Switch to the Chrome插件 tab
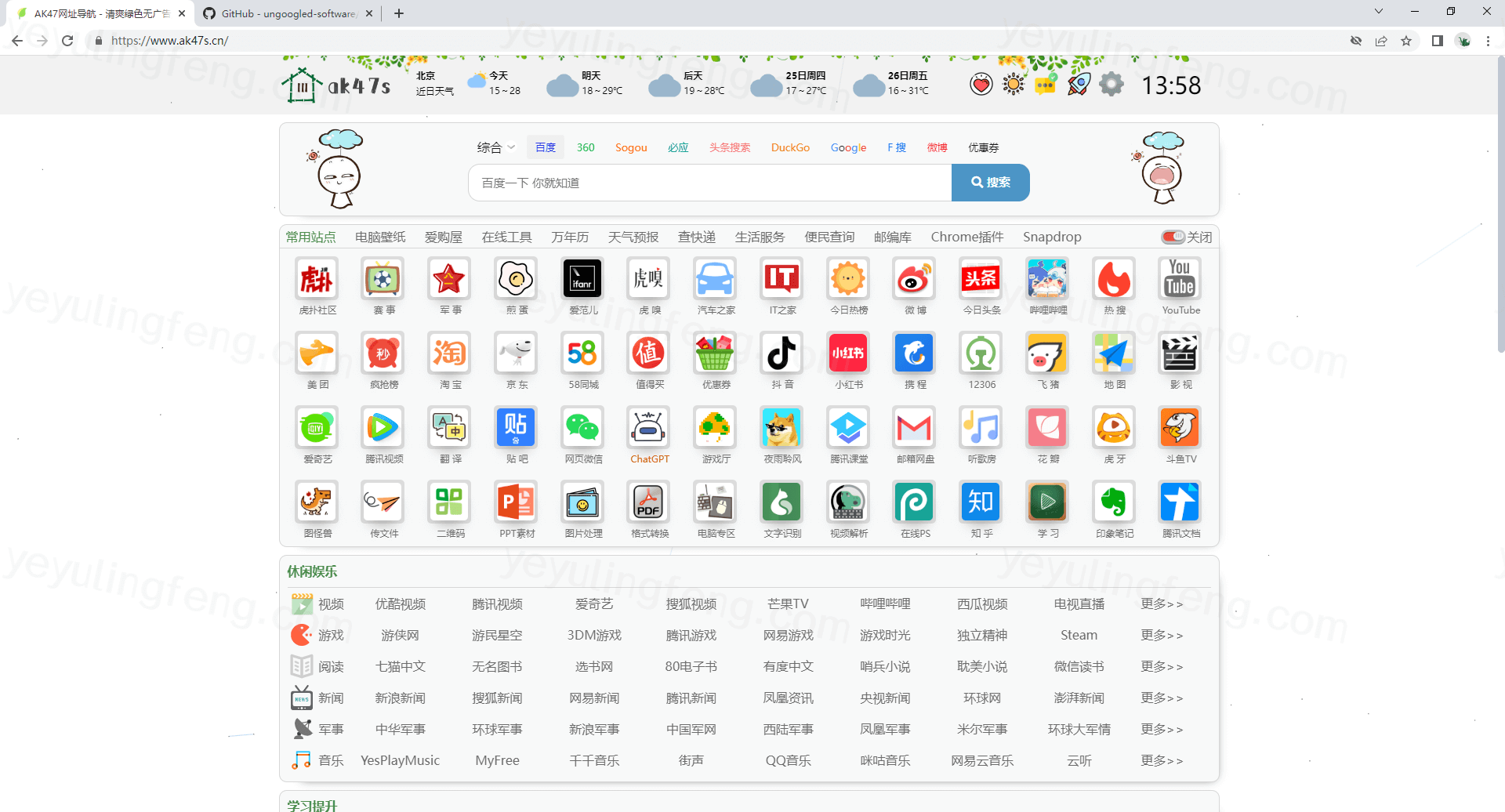1505x812 pixels. pyautogui.click(x=967, y=237)
